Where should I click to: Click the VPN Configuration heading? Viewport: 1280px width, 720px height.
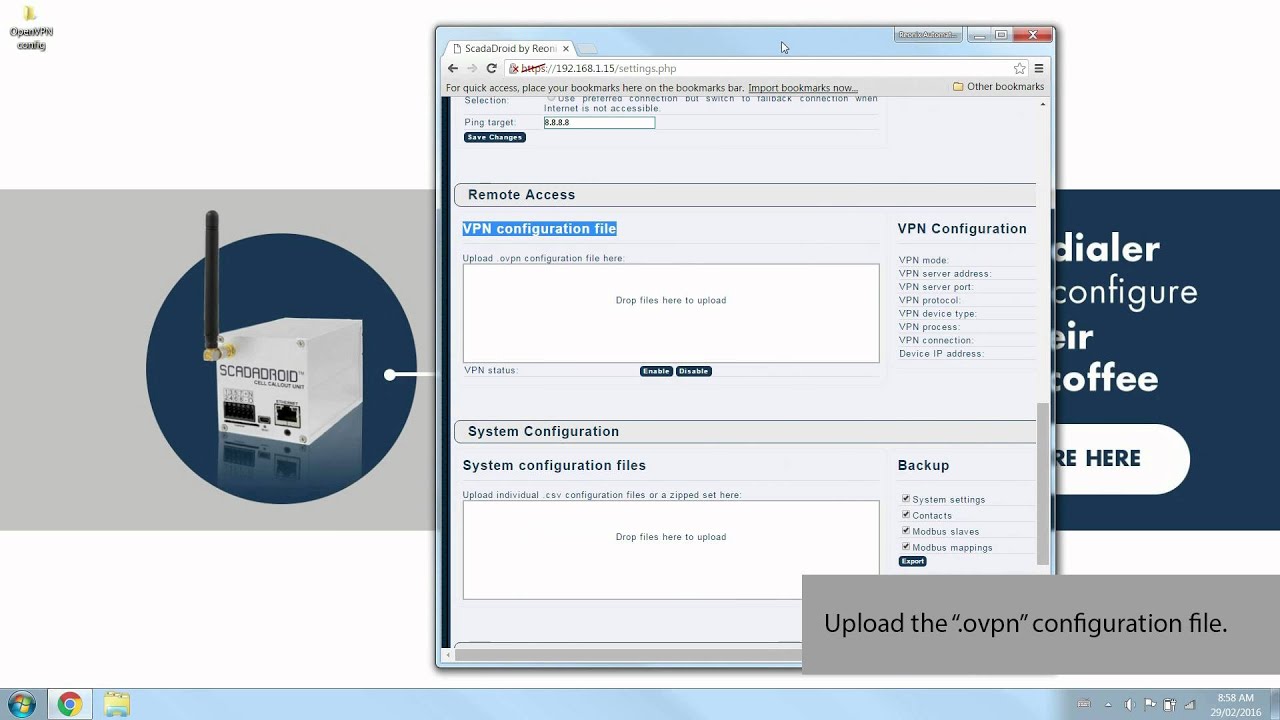[962, 229]
